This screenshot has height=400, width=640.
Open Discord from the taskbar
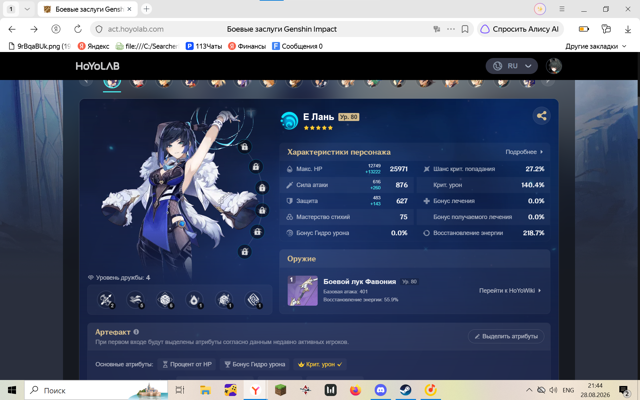[380, 390]
